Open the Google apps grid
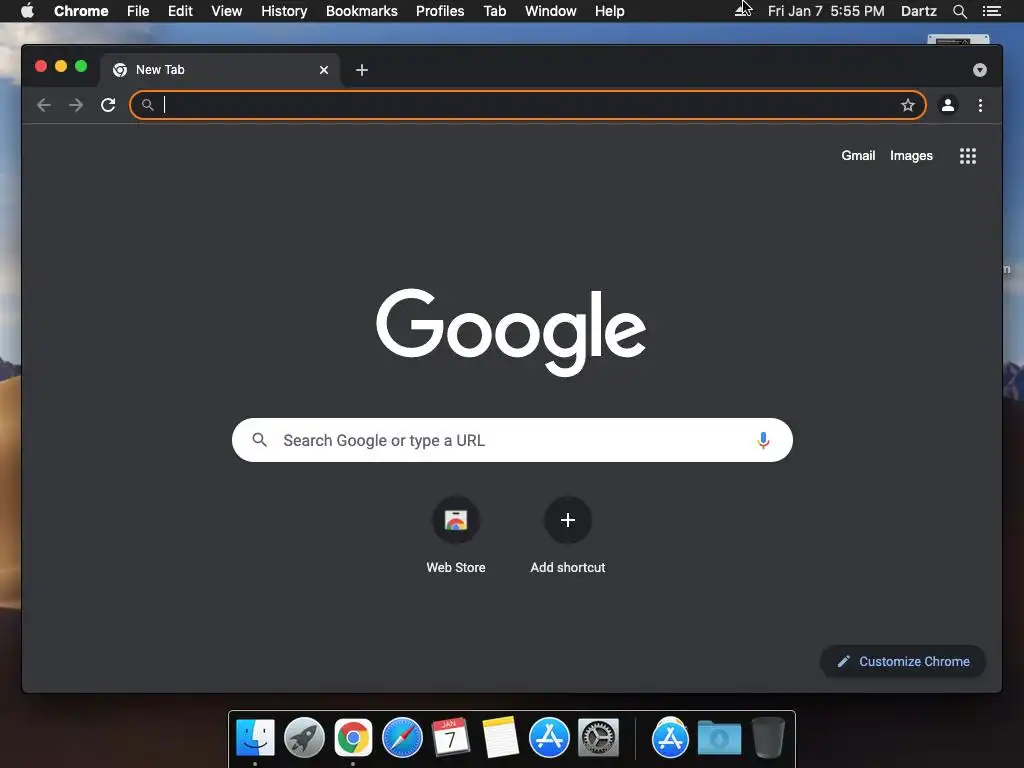Screen dimensions: 1024x768 click(x=968, y=156)
